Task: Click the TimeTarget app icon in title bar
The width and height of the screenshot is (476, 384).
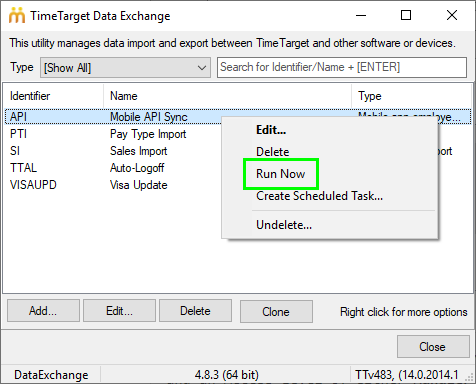Action: pos(17,15)
